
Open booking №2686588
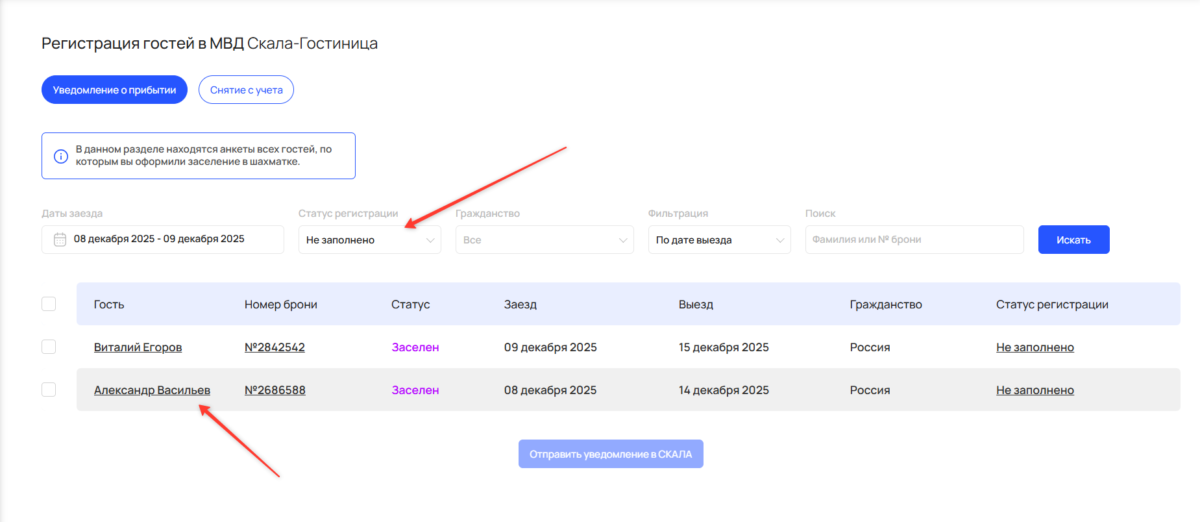click(x=275, y=391)
